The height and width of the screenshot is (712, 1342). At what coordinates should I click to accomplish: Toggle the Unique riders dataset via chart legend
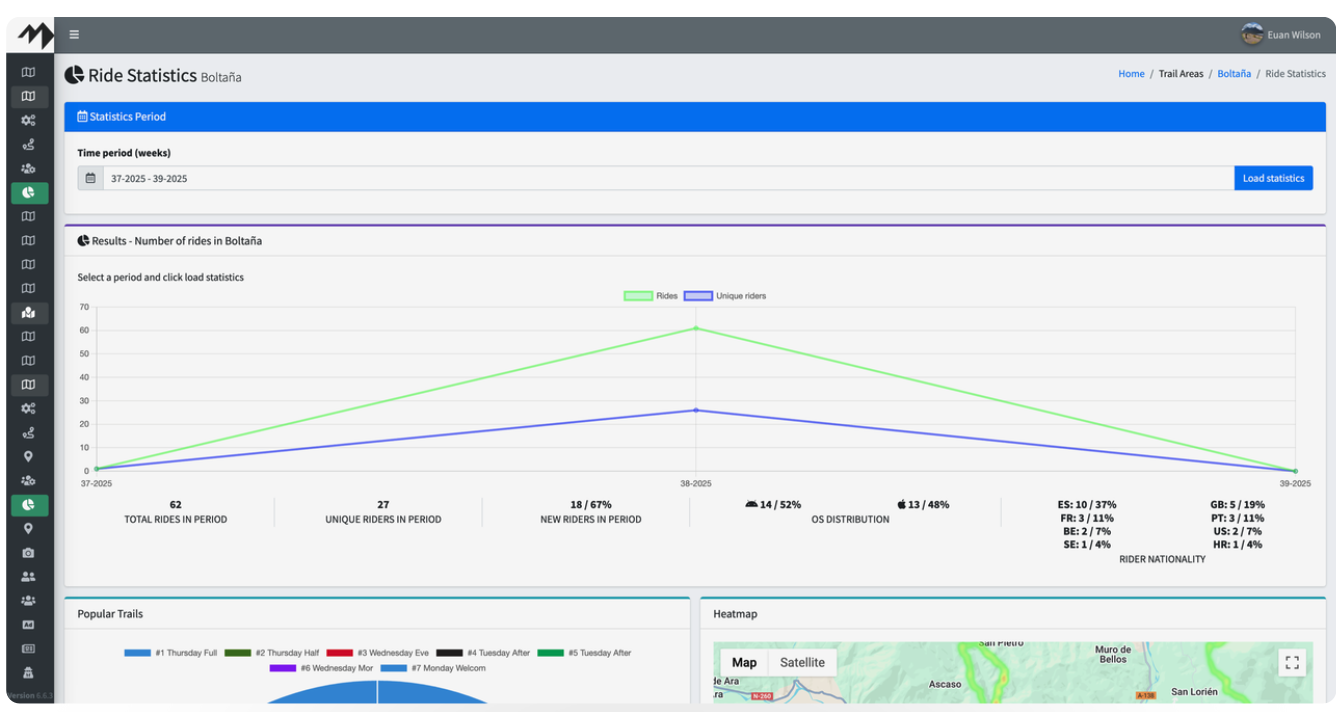[742, 295]
